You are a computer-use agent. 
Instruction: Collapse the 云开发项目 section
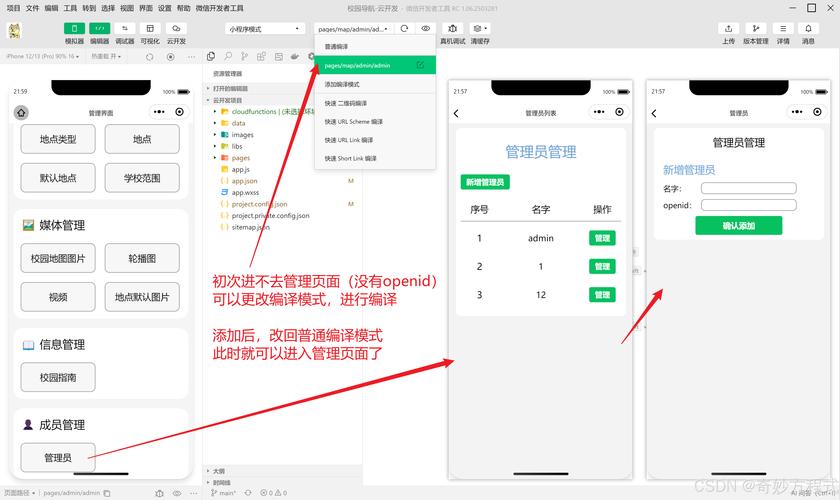(227, 100)
